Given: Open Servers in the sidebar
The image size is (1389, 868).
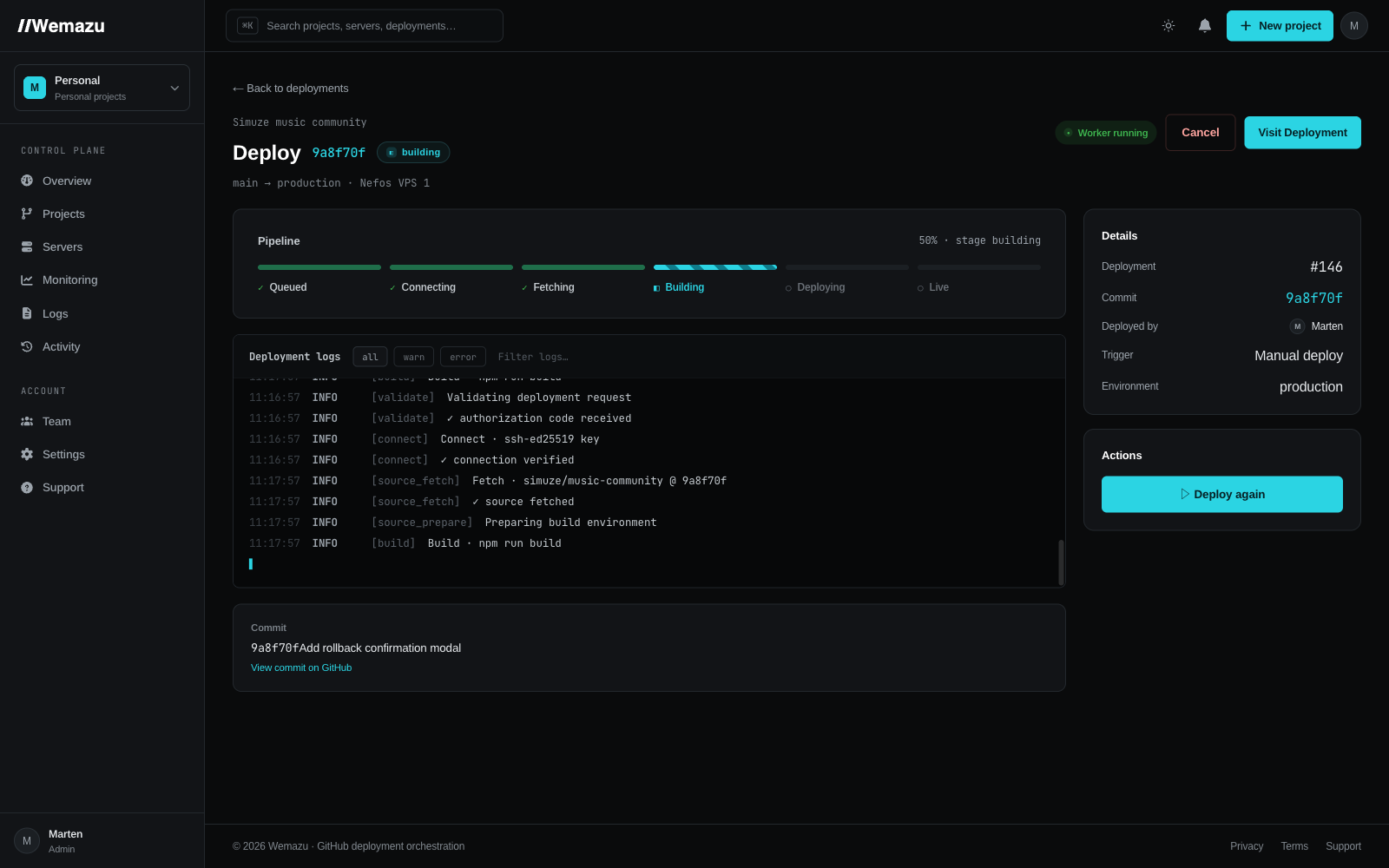Looking at the screenshot, I should click(x=102, y=247).
